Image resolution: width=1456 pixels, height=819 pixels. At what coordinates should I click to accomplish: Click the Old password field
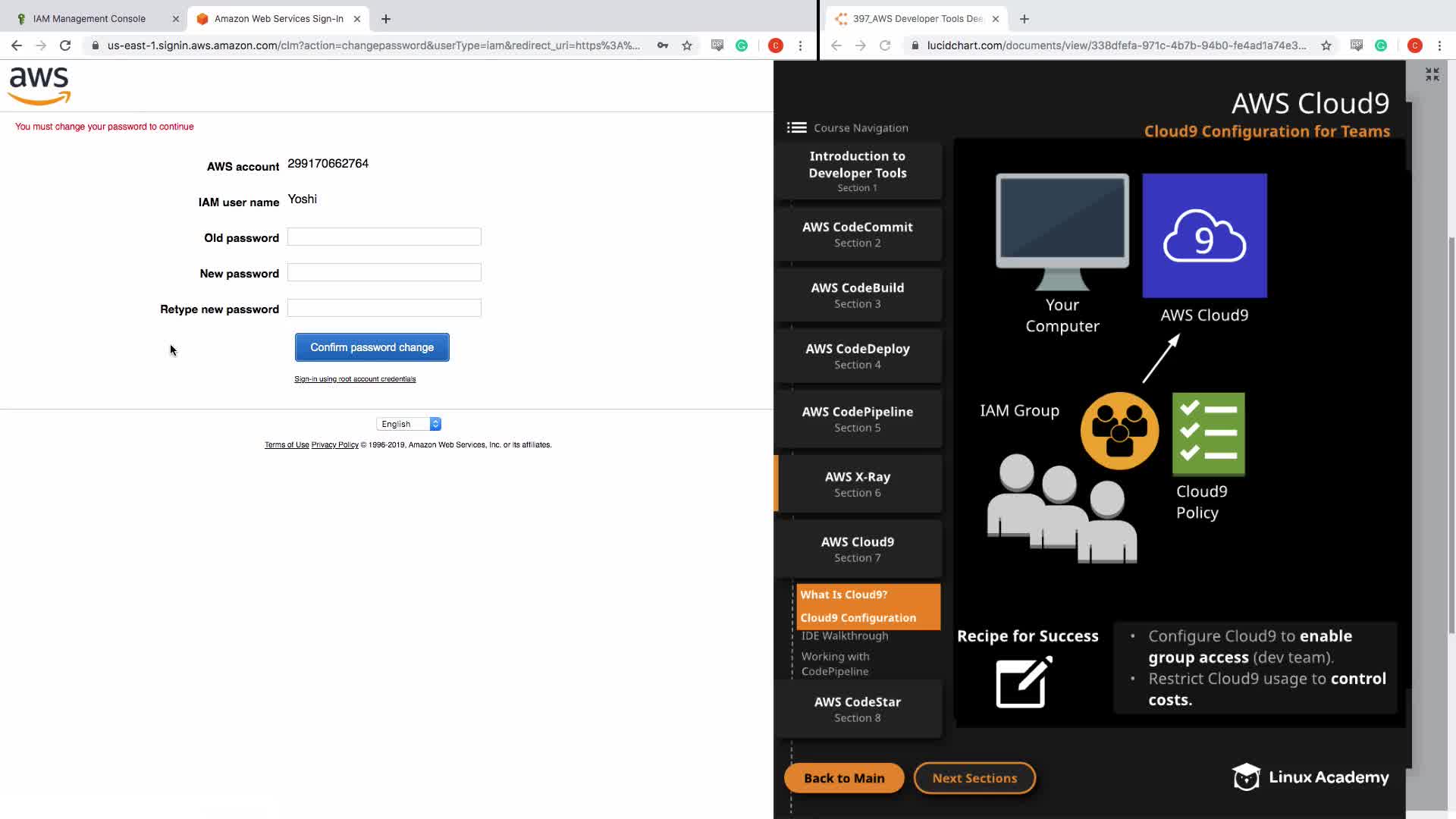point(384,237)
